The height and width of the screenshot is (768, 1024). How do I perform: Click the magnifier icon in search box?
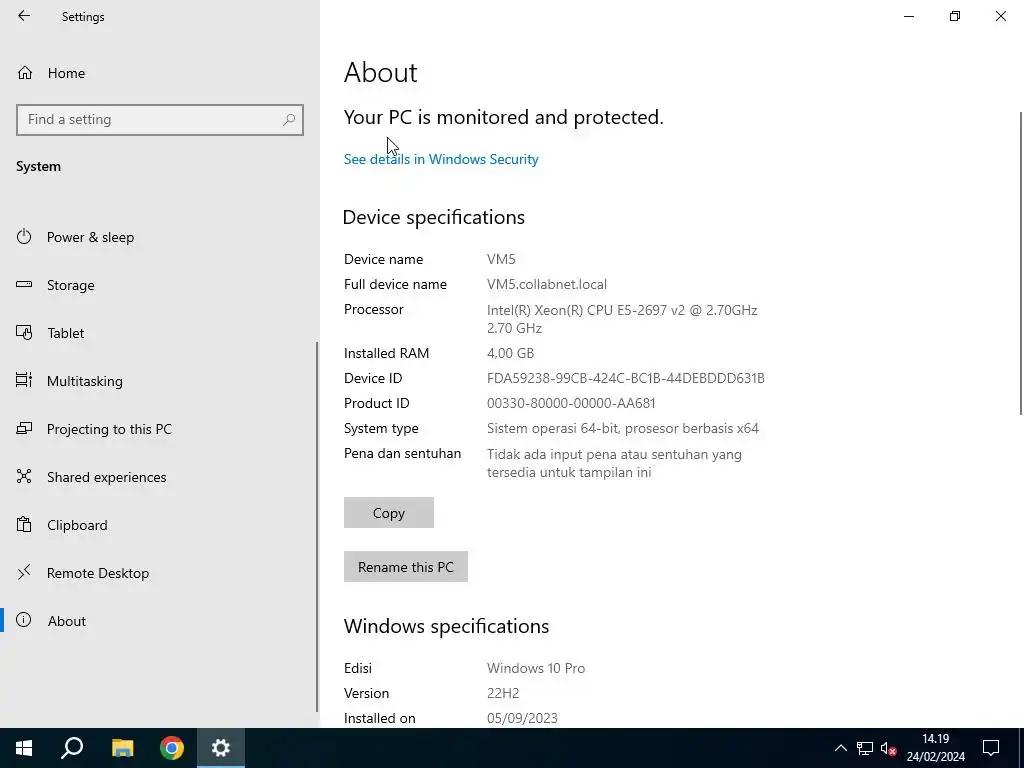tap(289, 120)
